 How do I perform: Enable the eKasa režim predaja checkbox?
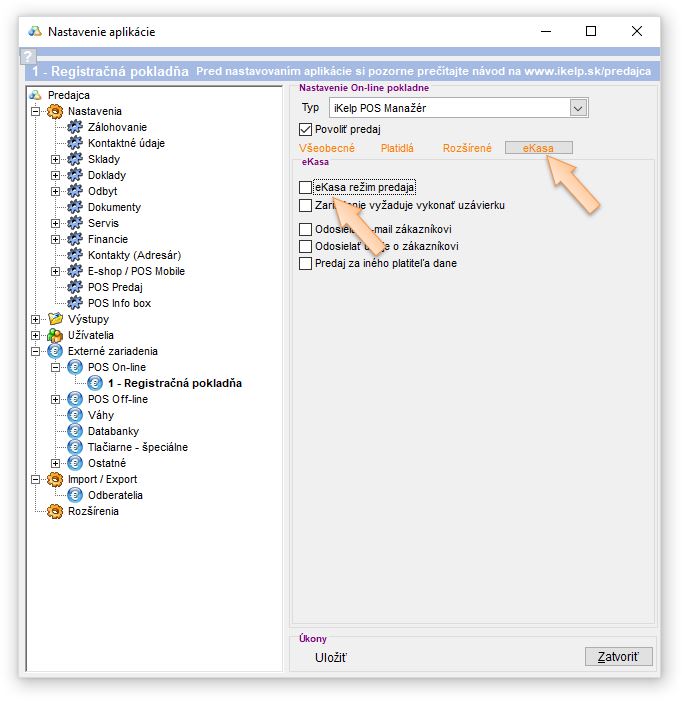pyautogui.click(x=306, y=187)
